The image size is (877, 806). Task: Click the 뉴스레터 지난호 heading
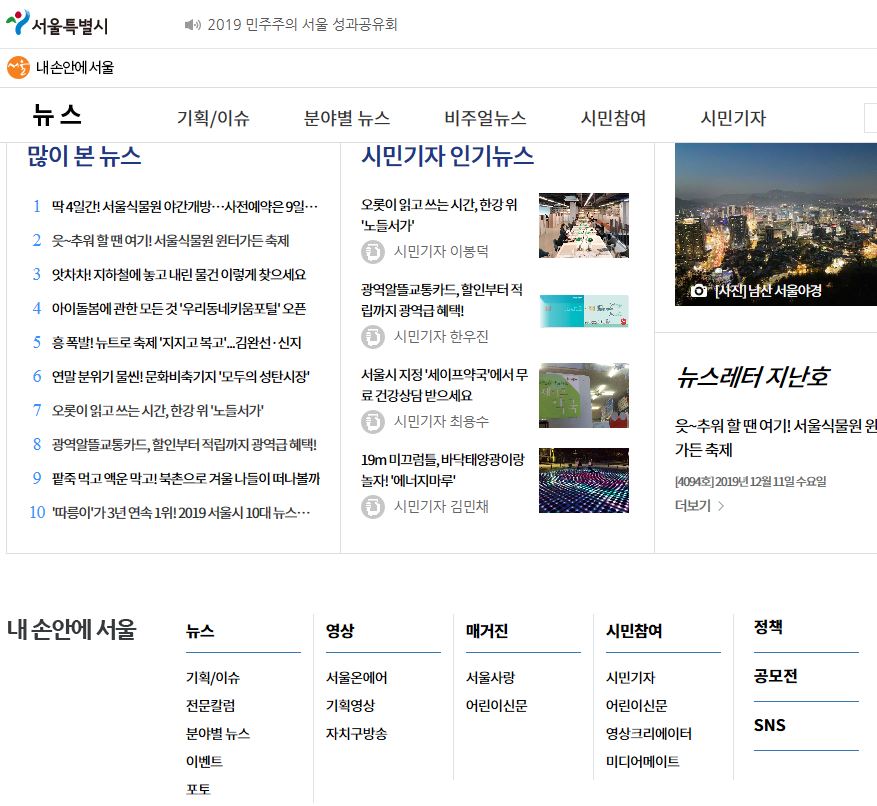(x=752, y=378)
